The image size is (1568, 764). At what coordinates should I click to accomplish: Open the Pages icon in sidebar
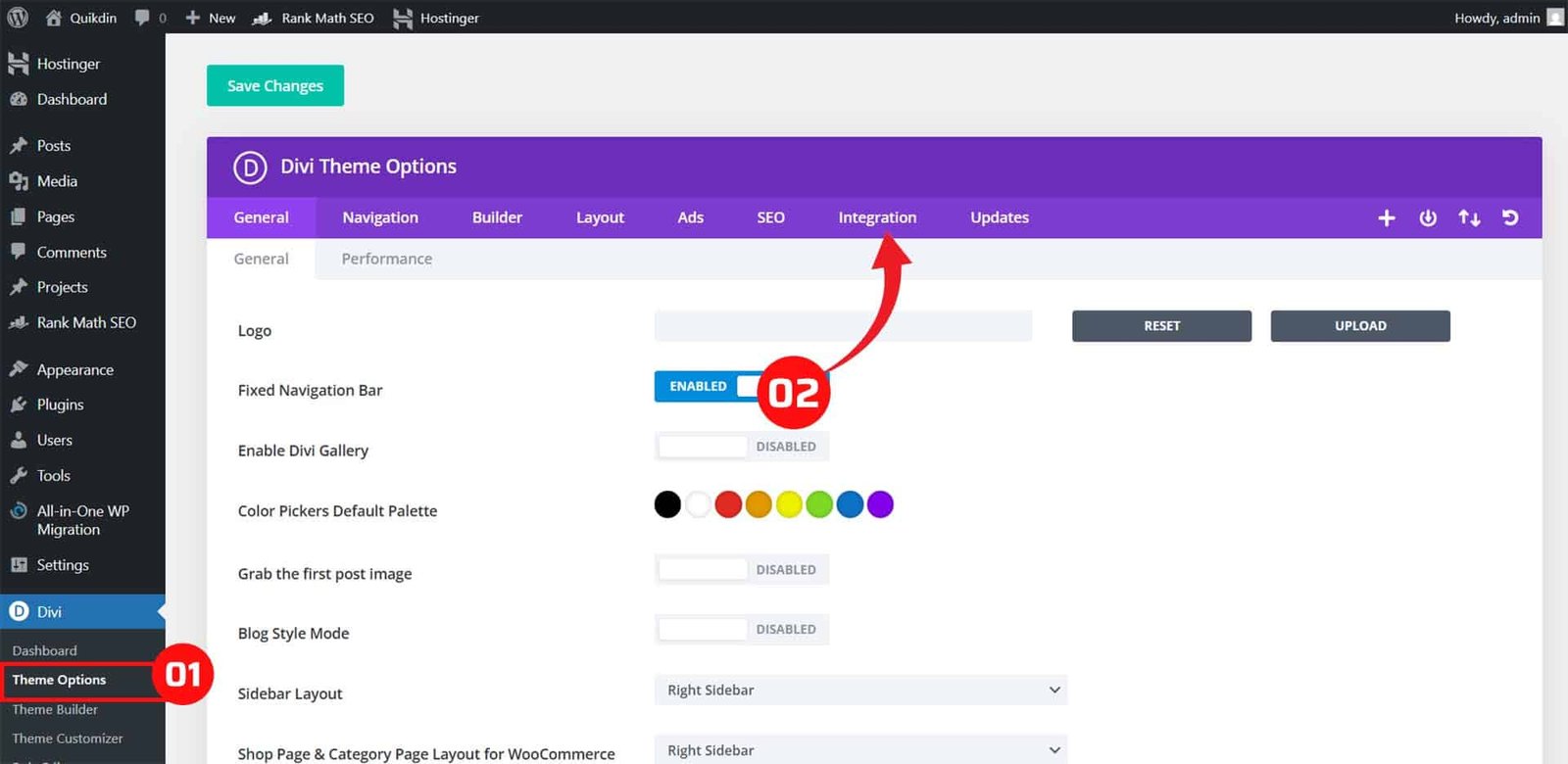click(x=18, y=216)
